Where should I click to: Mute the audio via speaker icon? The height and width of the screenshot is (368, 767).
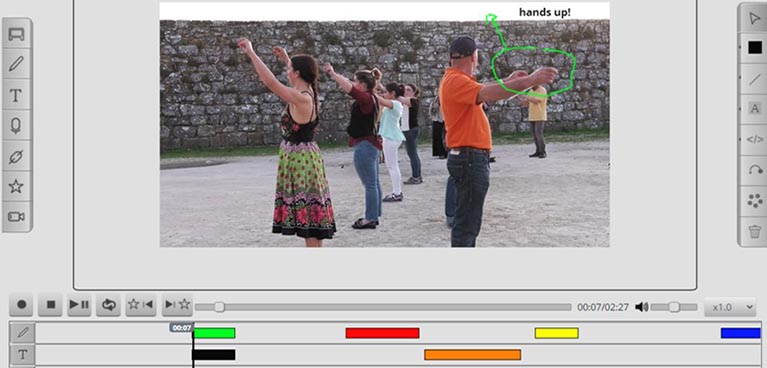641,307
